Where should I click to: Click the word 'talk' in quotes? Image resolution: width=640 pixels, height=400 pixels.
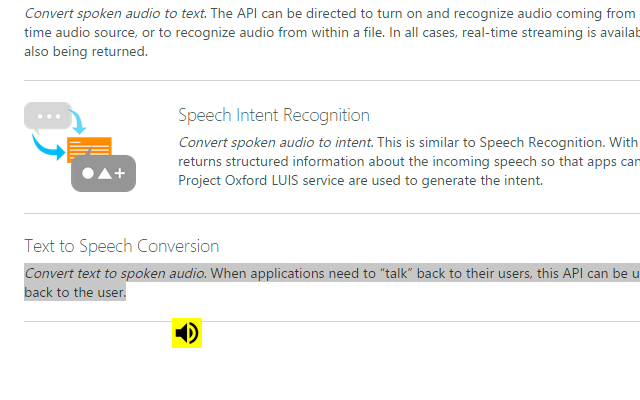[396, 273]
